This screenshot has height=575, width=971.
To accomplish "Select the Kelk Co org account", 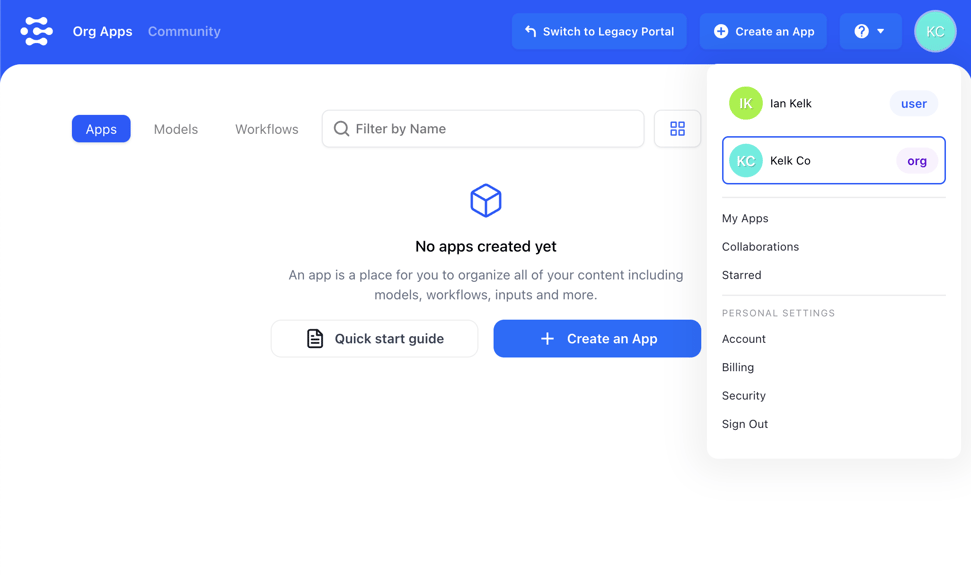I will tap(833, 161).
